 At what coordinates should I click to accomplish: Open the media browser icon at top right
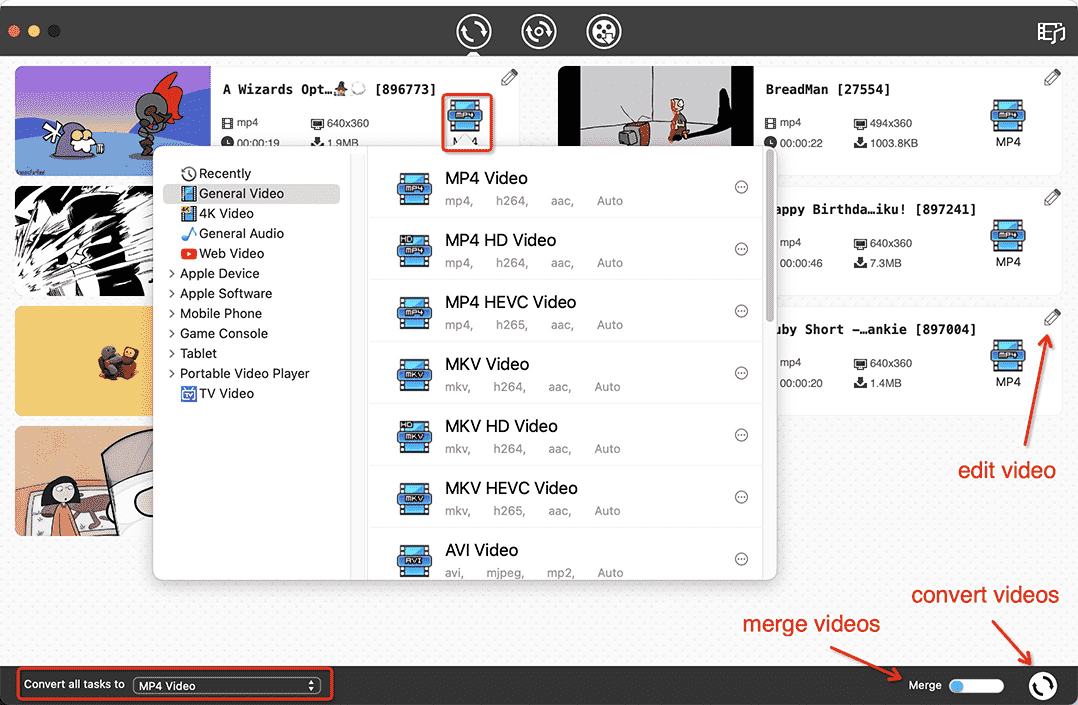(1050, 32)
